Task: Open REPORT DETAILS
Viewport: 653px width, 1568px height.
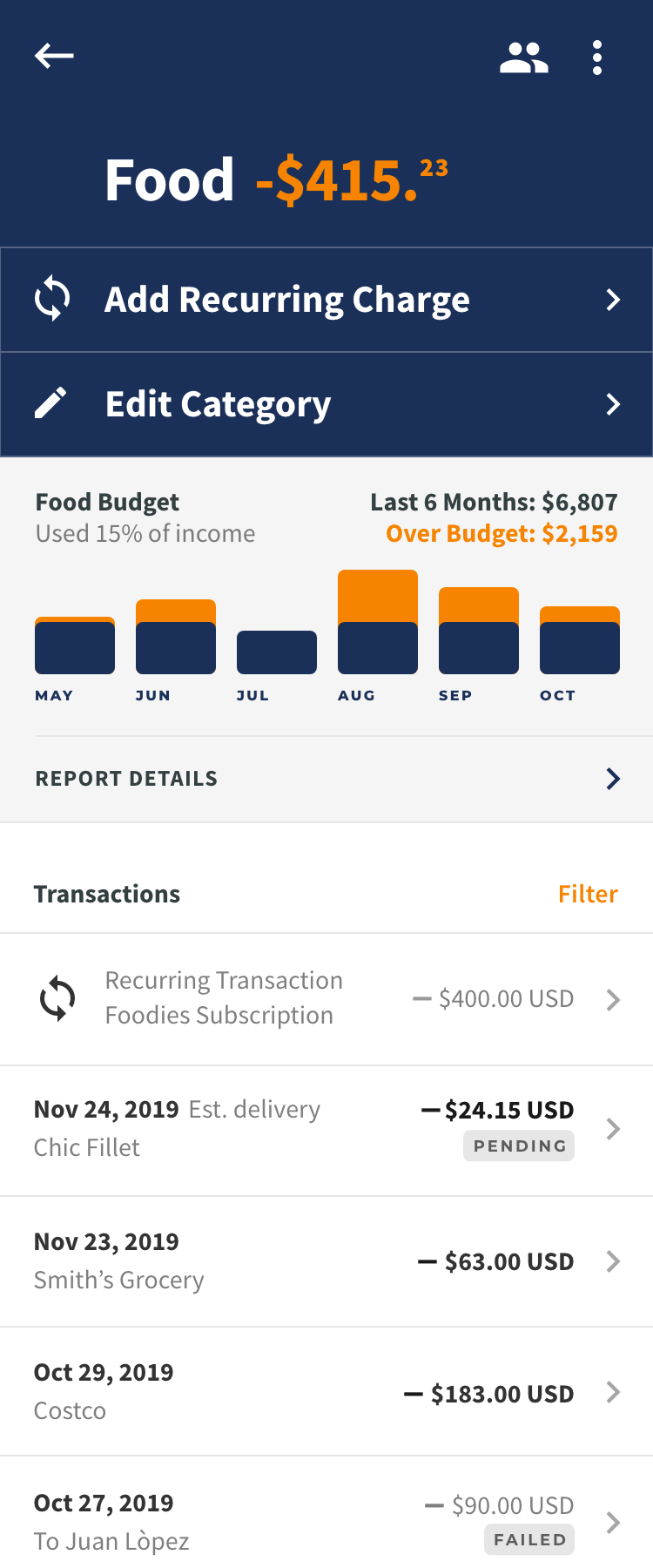Action: pyautogui.click(x=126, y=779)
